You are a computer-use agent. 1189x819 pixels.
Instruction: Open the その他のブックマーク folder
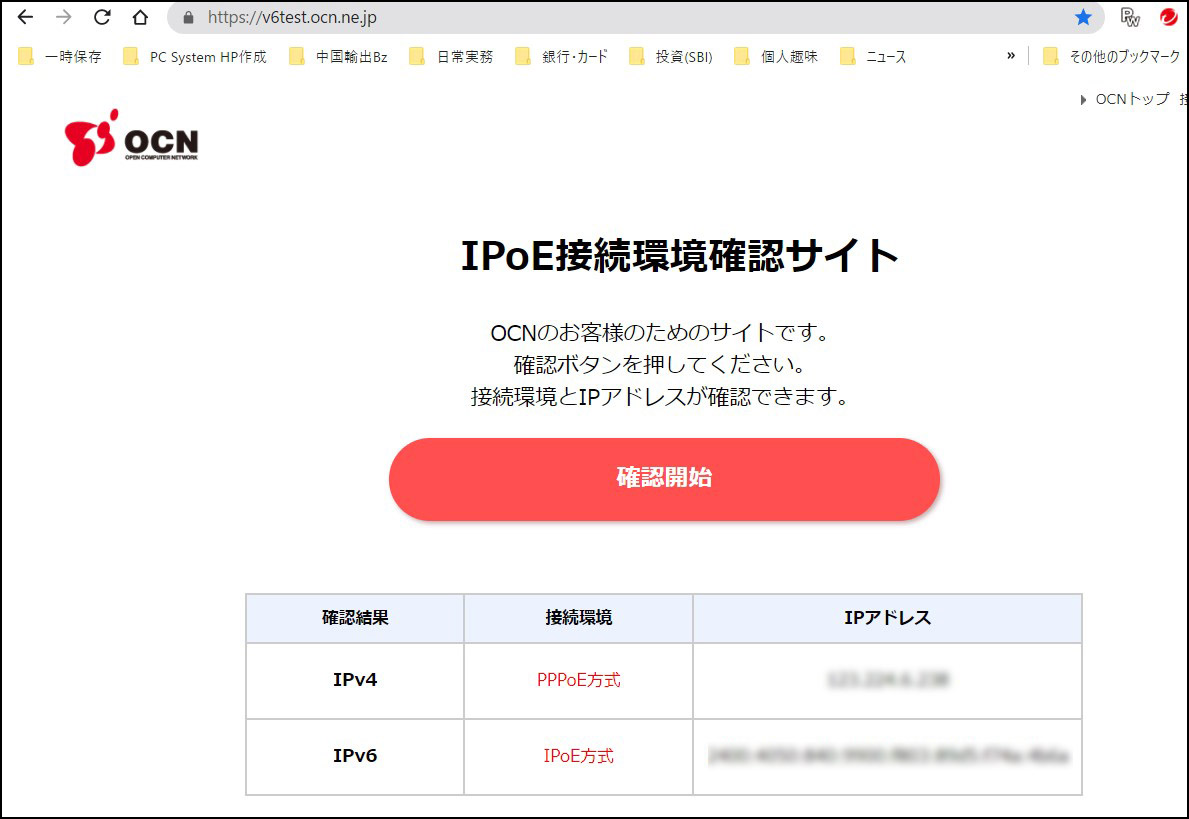(1112, 57)
